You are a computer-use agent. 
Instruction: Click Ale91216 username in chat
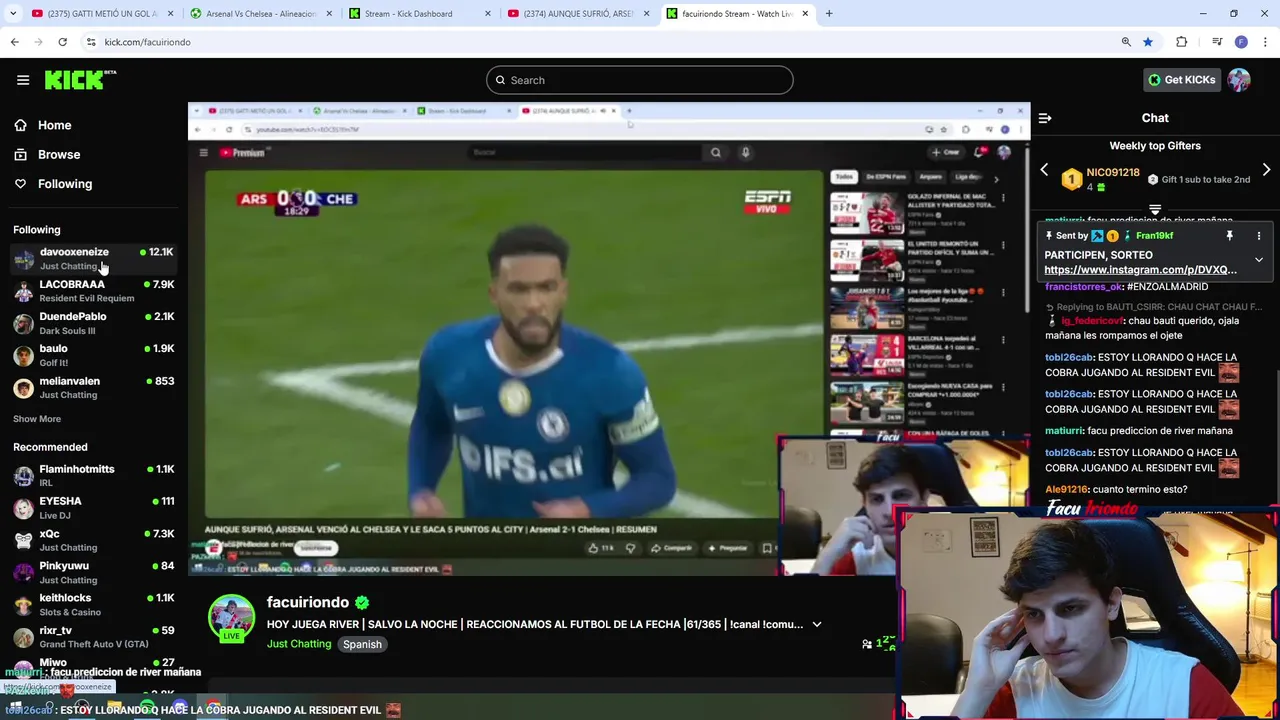pos(1067,489)
